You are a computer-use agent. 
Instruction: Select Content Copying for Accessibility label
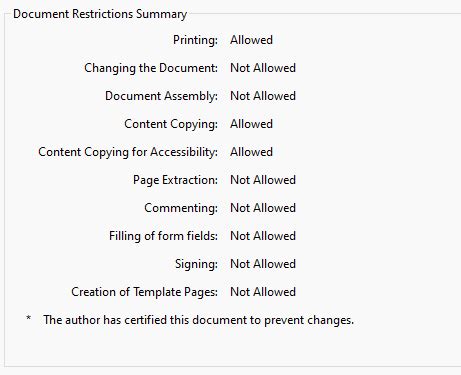[128, 152]
